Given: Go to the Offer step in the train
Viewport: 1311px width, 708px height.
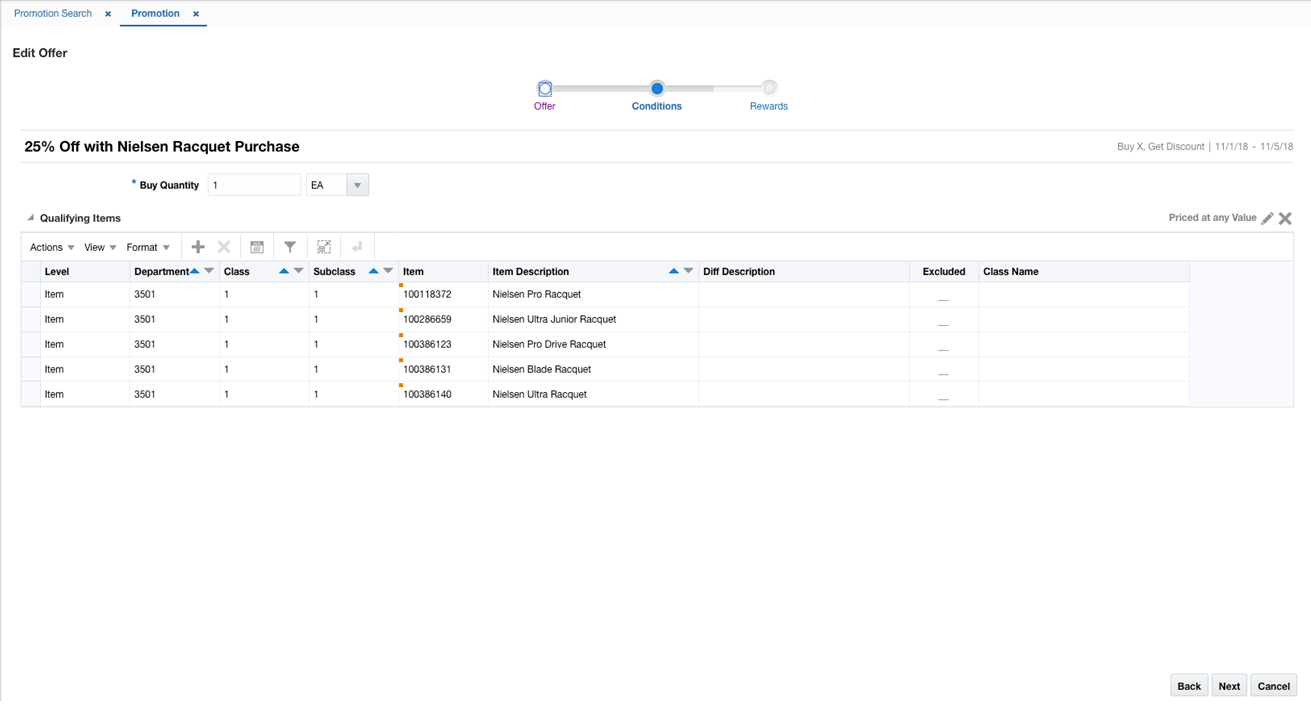Looking at the screenshot, I should coord(545,89).
